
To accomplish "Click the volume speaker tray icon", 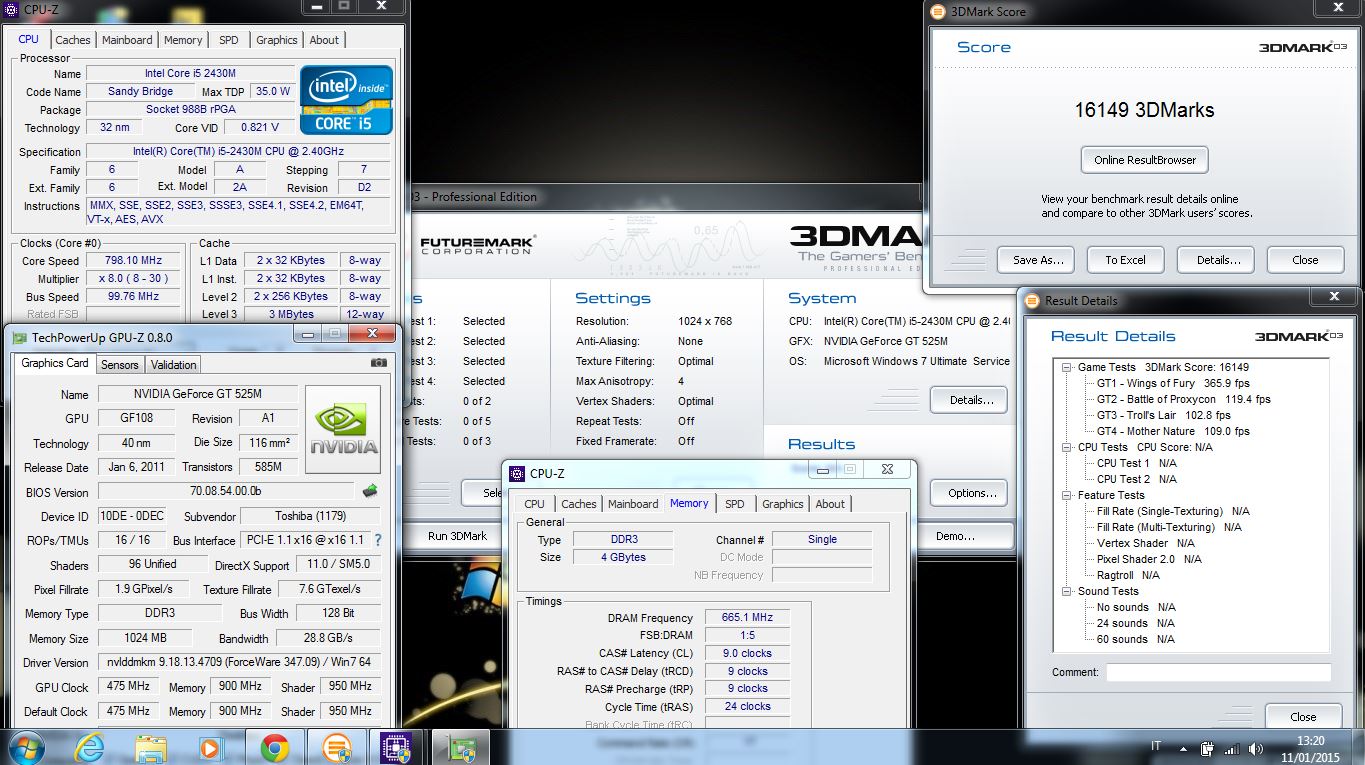I will (x=1255, y=747).
